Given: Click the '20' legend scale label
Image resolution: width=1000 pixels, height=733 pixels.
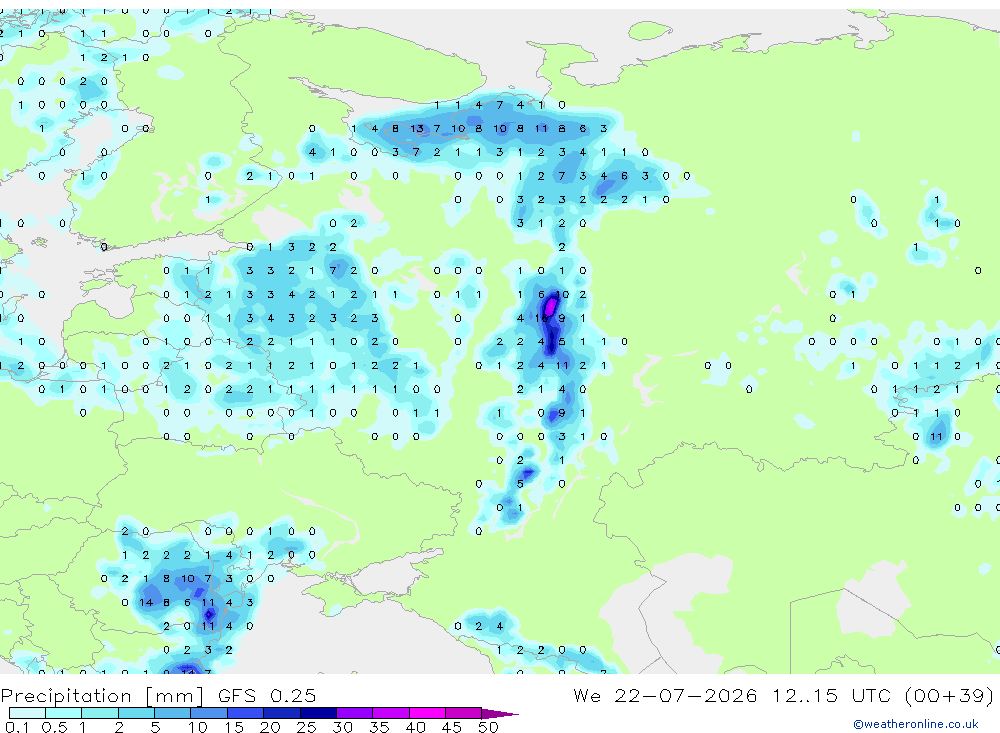Looking at the screenshot, I should click(x=270, y=727).
